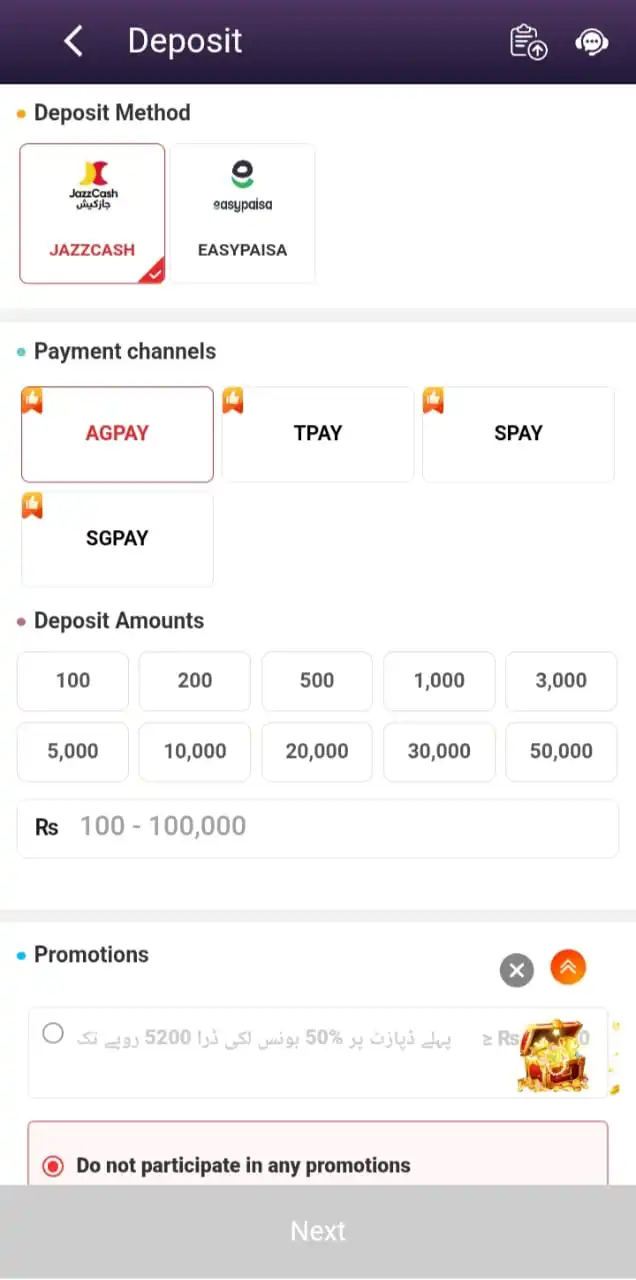636x1280 pixels.
Task: Select the 50% first deposit bonus promotion
Action: (x=53, y=1033)
